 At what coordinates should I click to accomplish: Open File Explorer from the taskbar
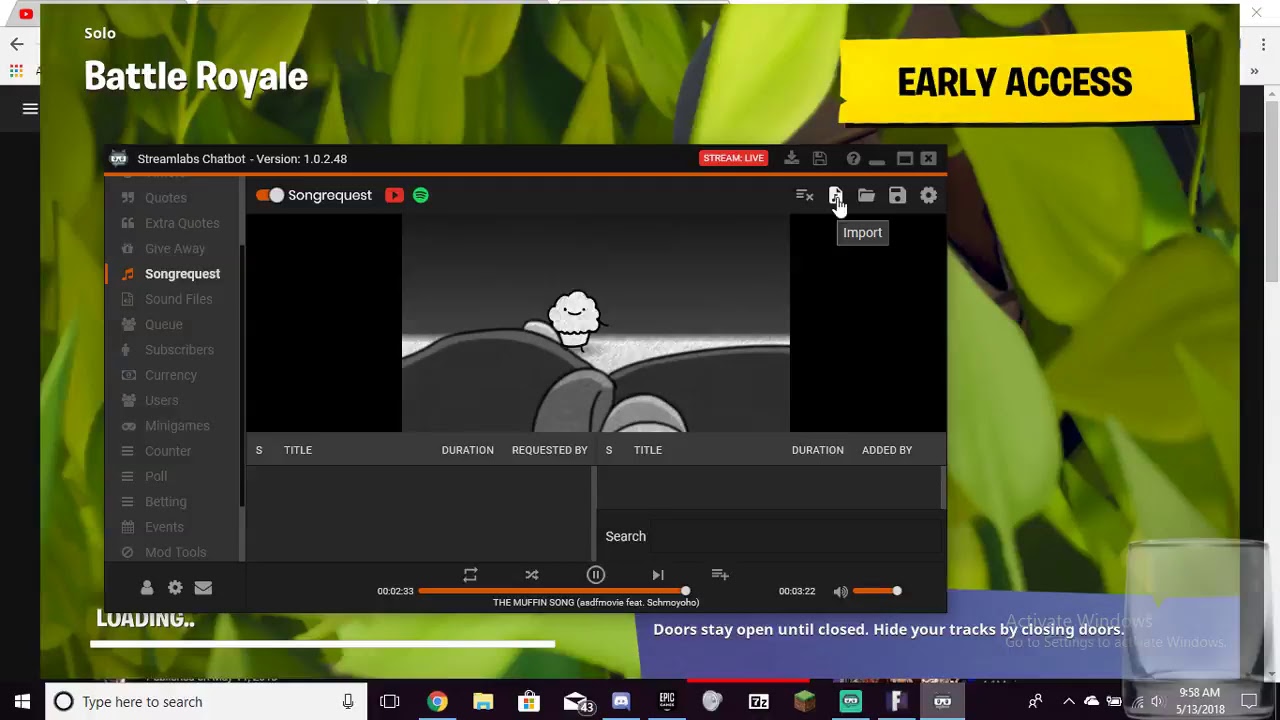click(483, 702)
